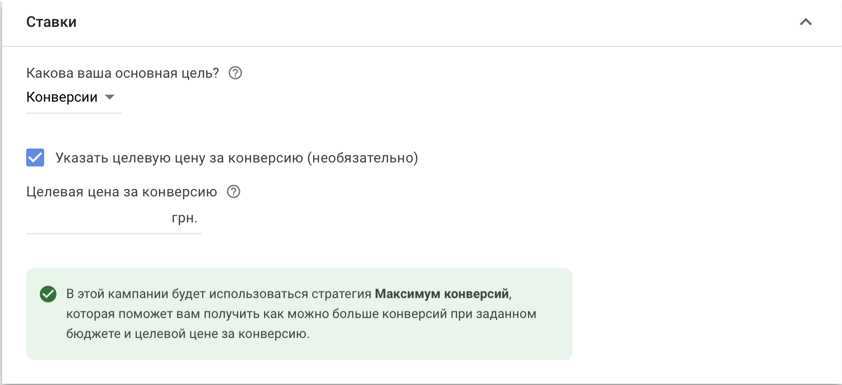The height and width of the screenshot is (385, 842).
Task: Click empty area of Ставки header bar
Action: 430,23
